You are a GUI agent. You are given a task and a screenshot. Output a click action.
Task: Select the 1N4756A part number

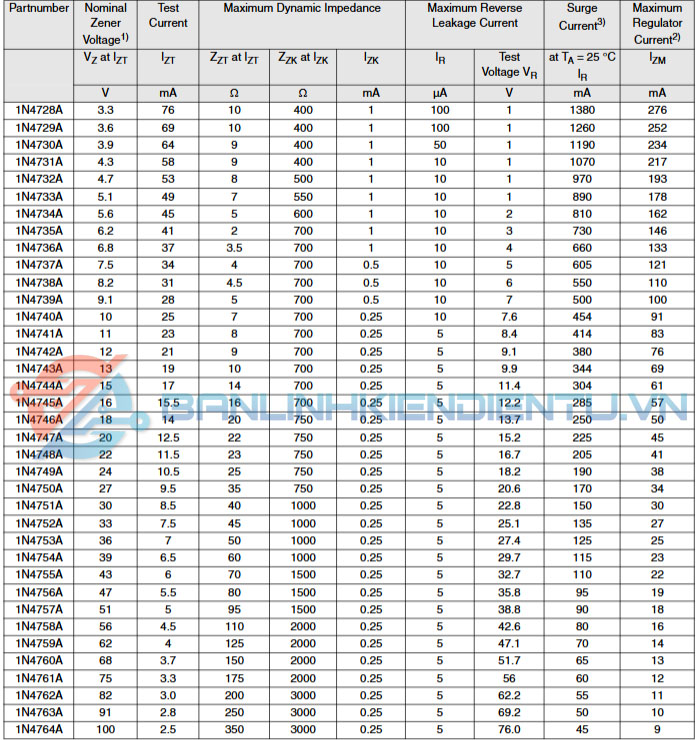[x=39, y=592]
